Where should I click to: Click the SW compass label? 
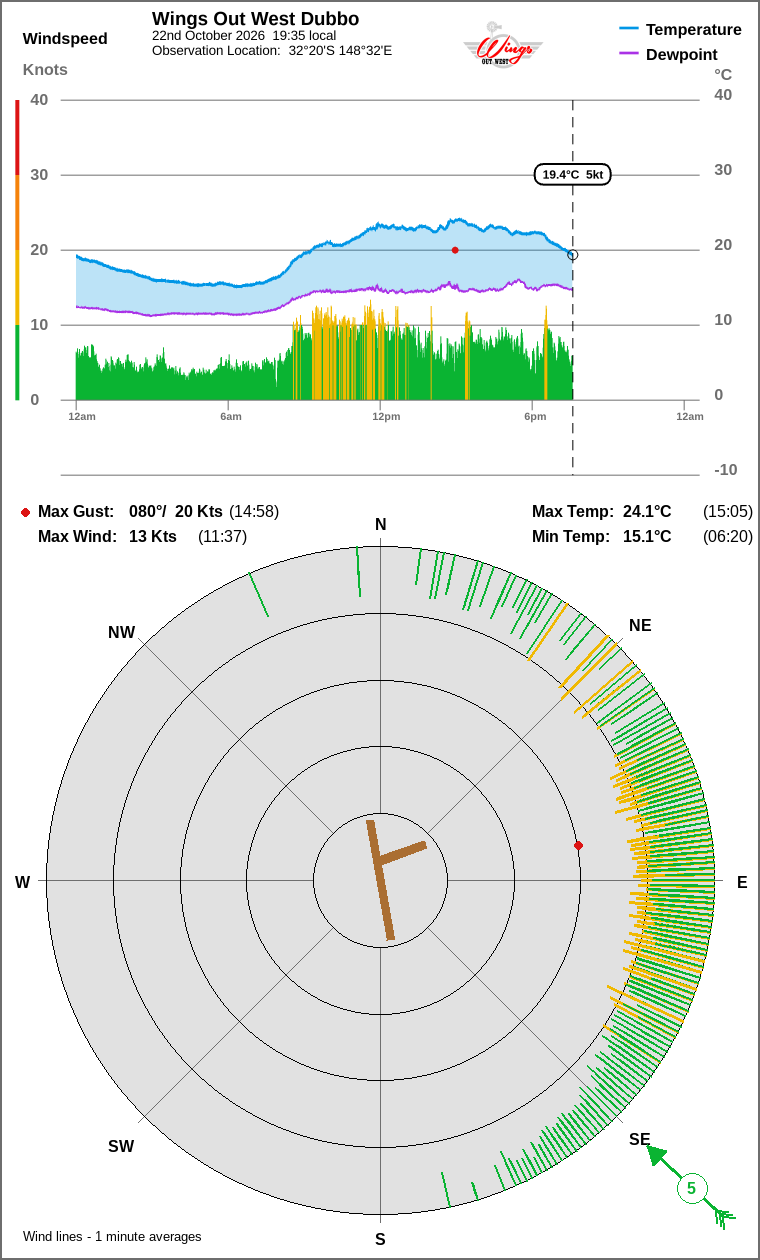pos(121,1147)
